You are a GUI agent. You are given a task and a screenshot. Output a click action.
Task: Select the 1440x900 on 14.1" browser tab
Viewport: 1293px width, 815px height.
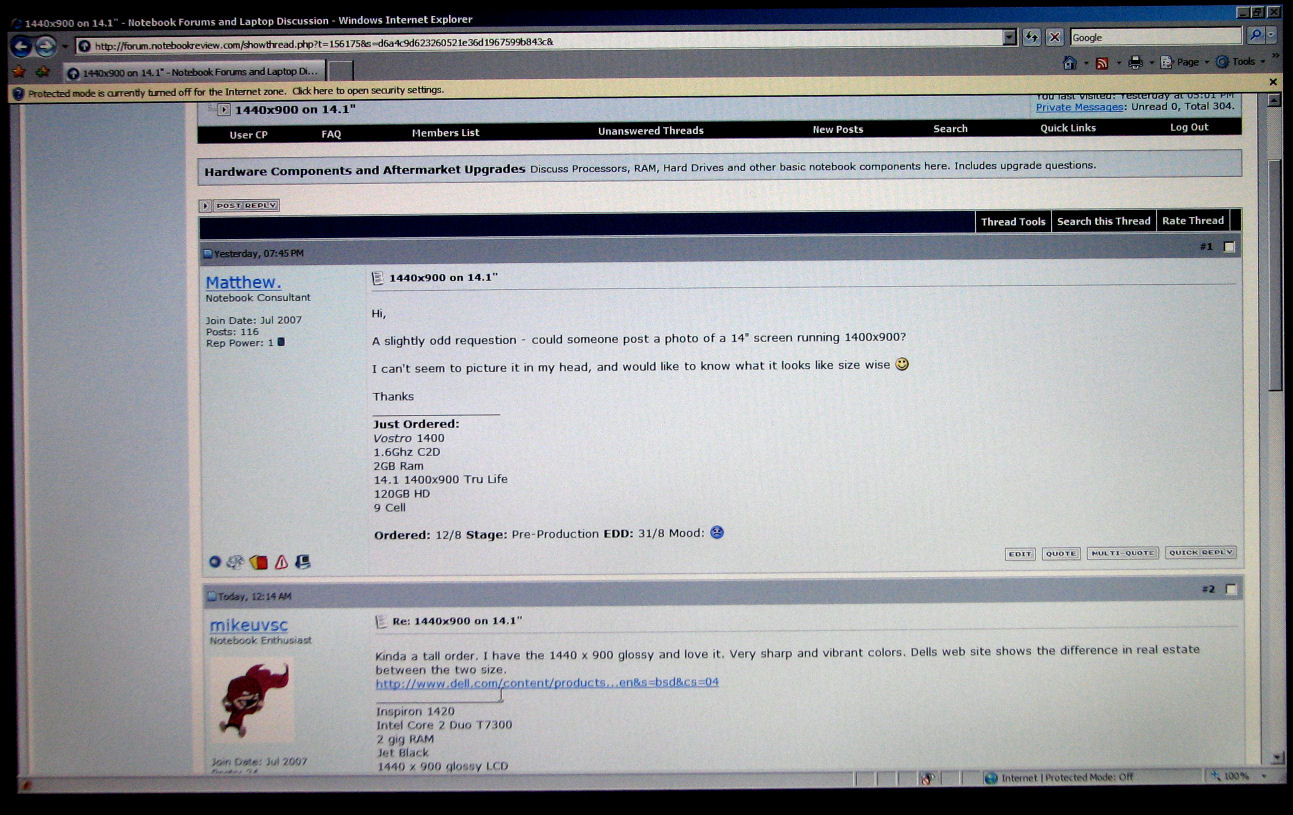pos(193,72)
